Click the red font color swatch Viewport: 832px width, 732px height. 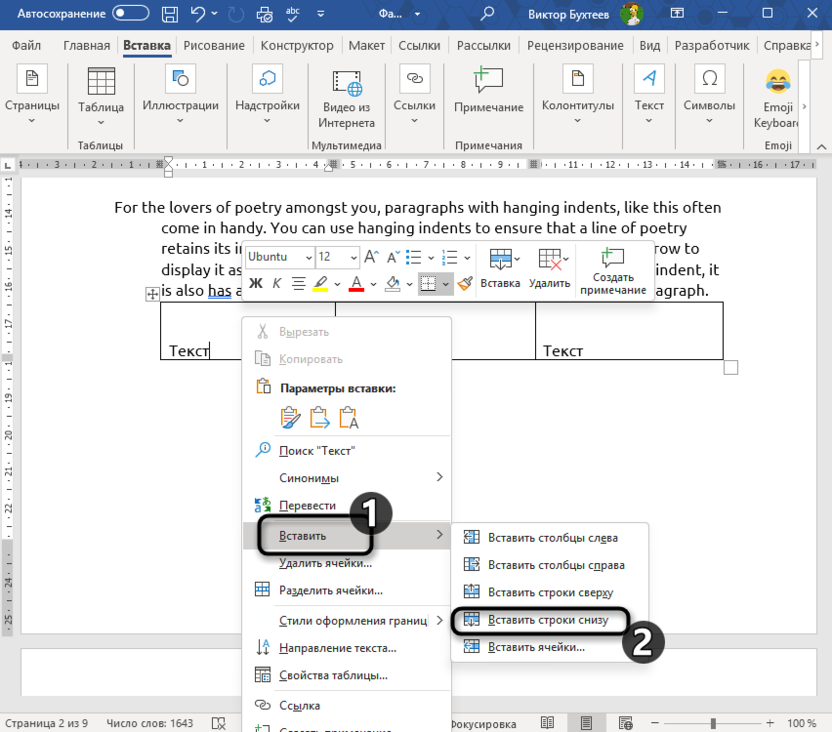(356, 284)
